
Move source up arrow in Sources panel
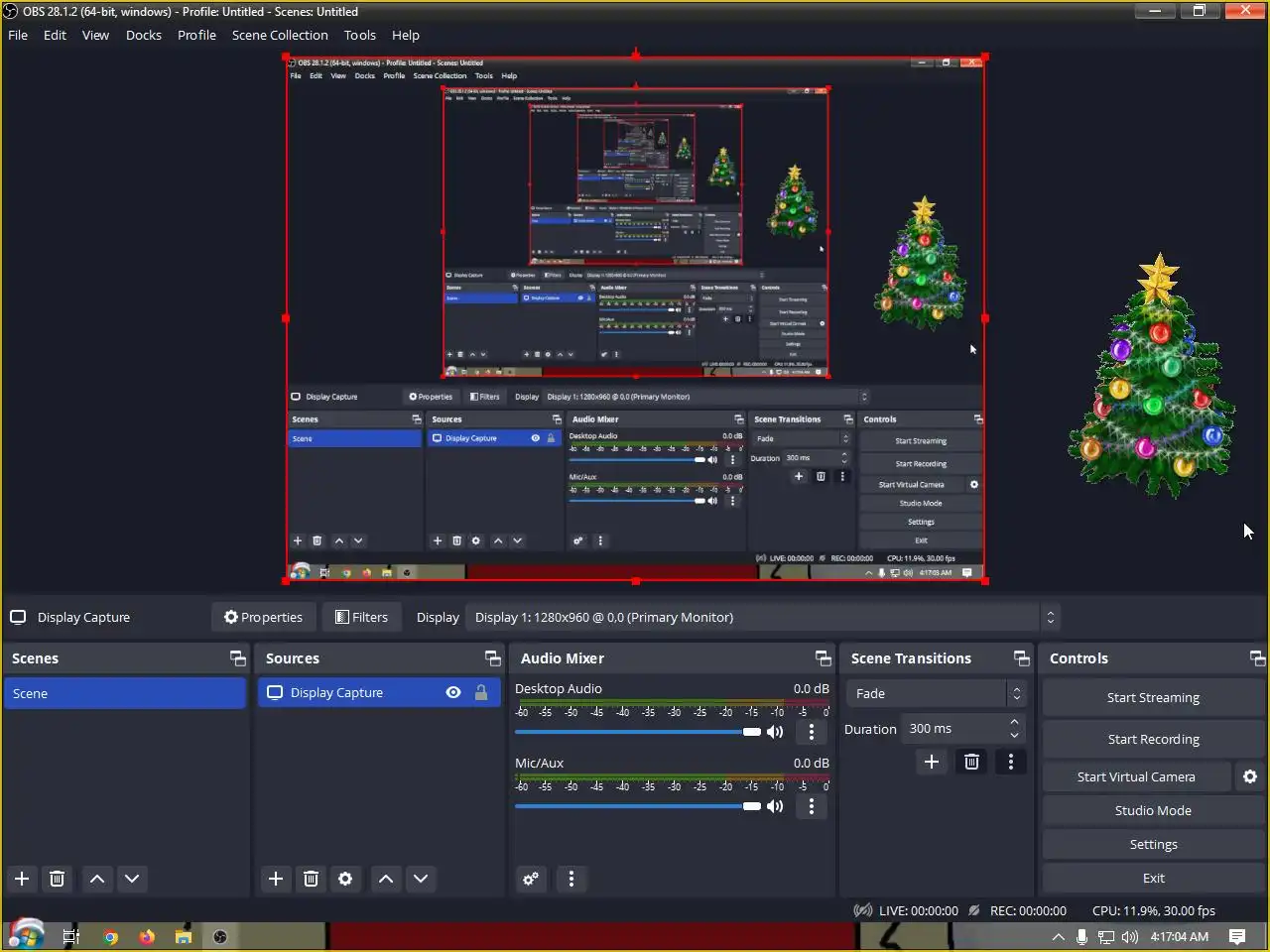click(386, 879)
